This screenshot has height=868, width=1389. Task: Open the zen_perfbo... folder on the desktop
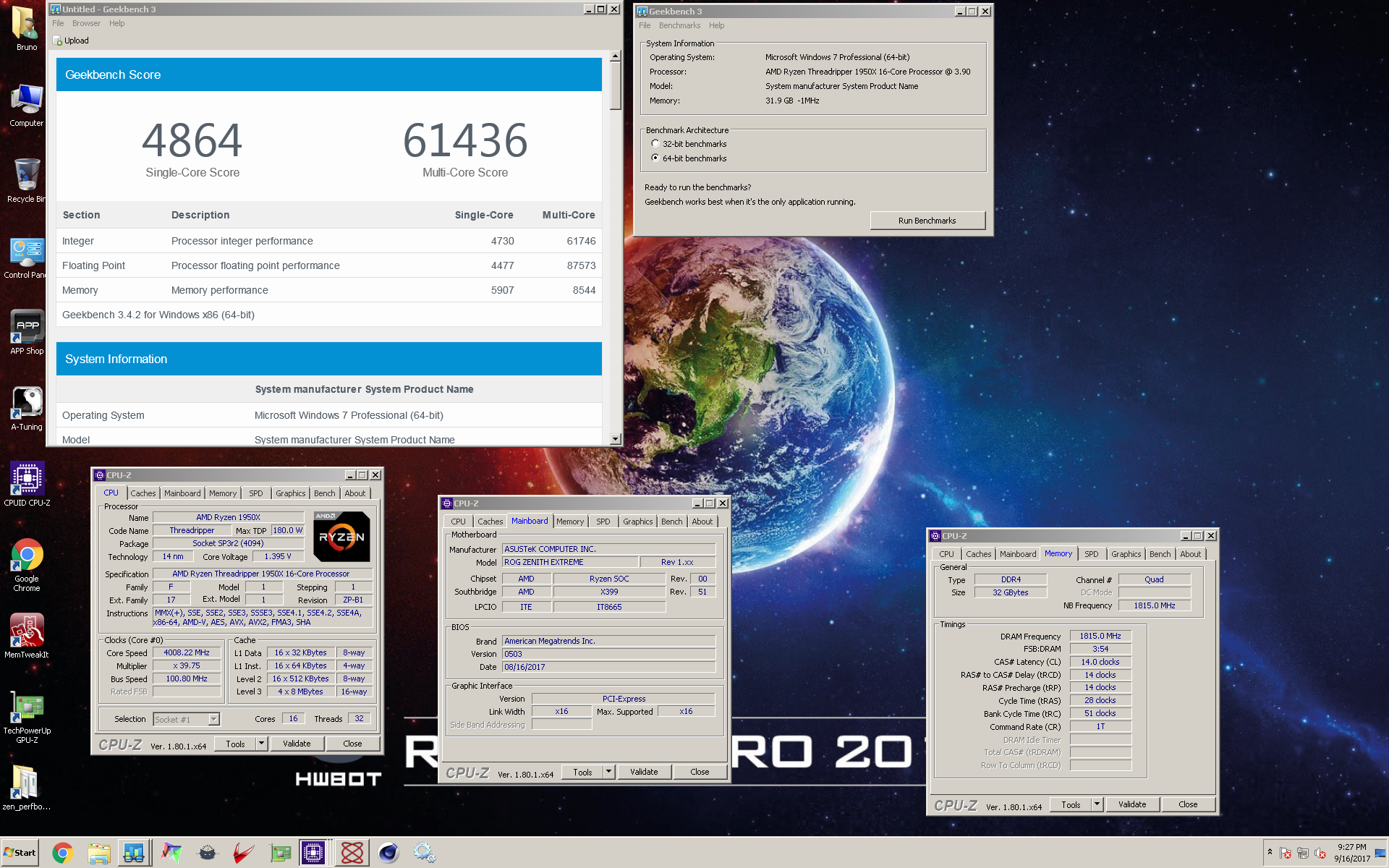[x=26, y=788]
